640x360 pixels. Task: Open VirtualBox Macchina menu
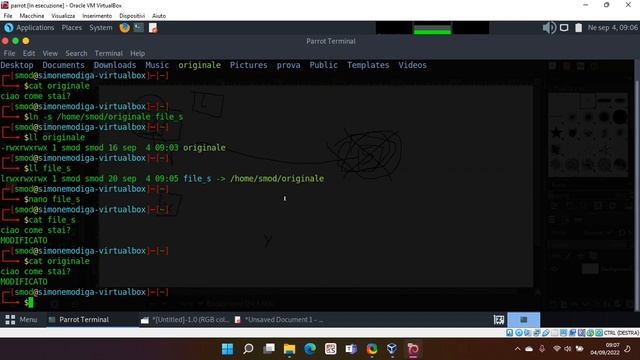(32, 16)
